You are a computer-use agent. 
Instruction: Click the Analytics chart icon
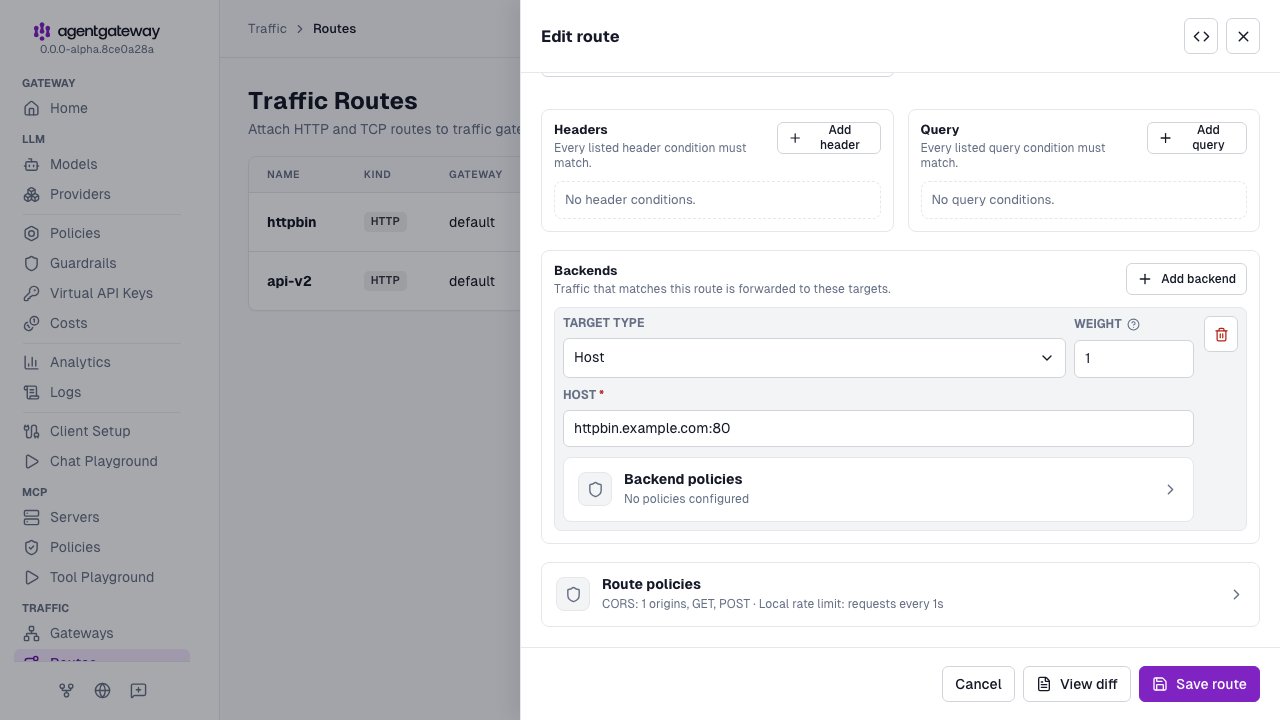[x=31, y=362]
